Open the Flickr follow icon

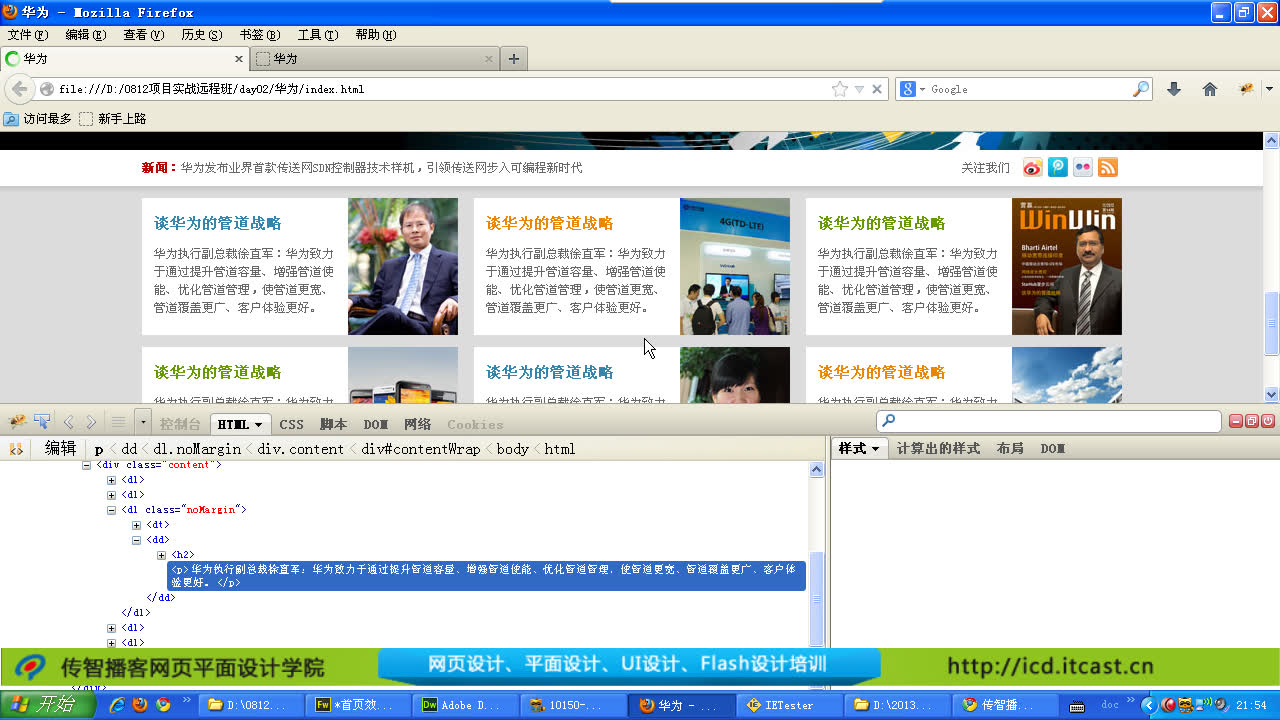pos(1083,168)
